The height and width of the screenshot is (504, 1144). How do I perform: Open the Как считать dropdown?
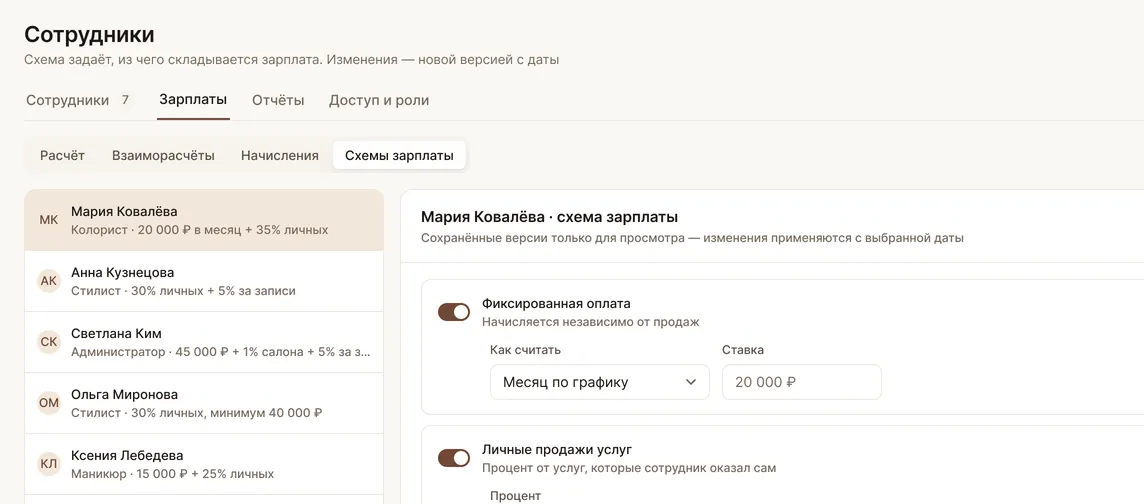[600, 382]
